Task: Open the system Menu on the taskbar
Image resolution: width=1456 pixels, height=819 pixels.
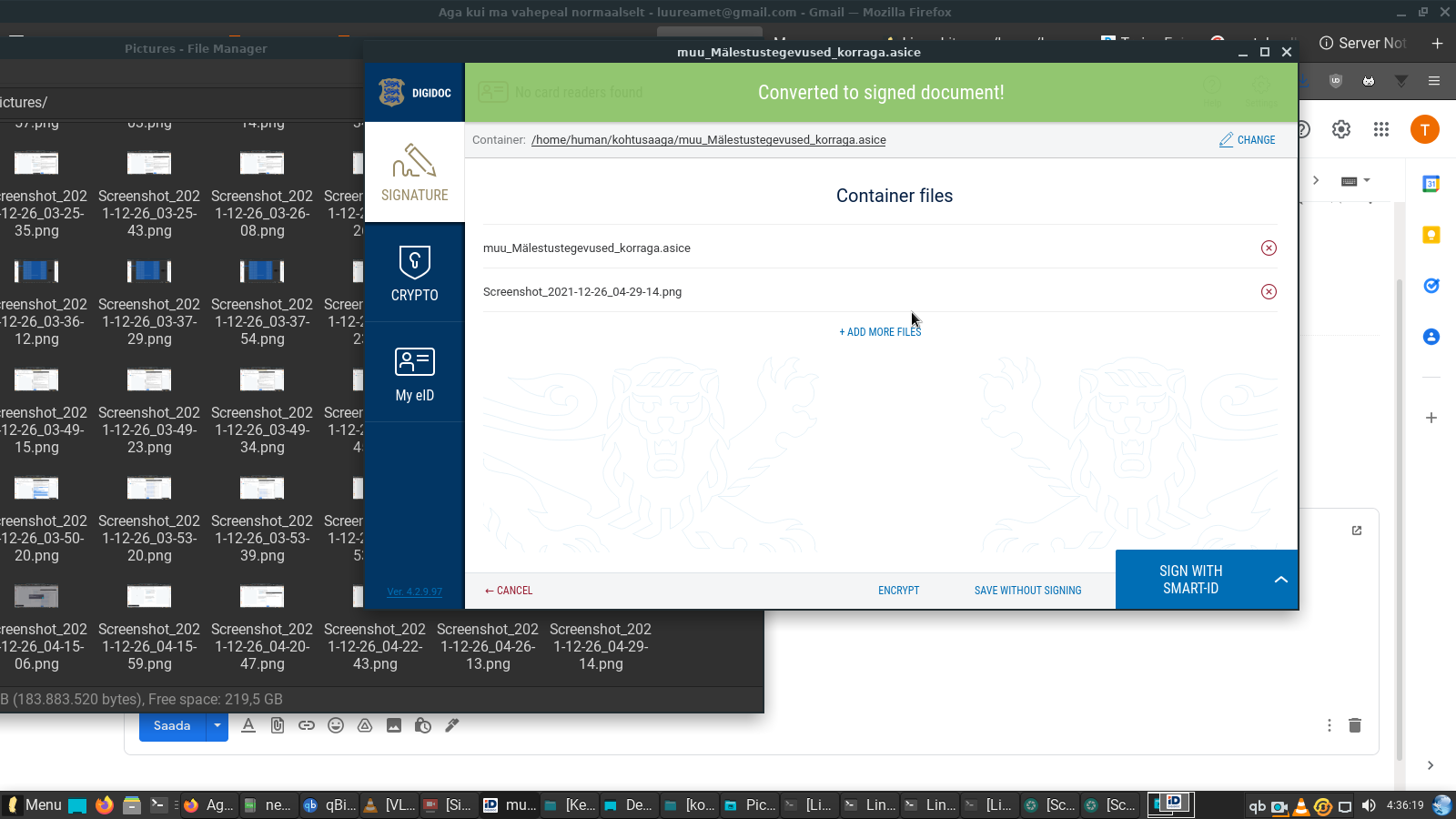Action: pos(35,804)
